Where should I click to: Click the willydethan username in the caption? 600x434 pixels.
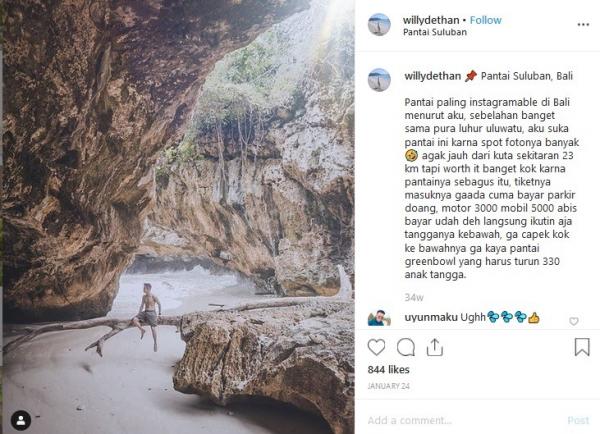click(432, 75)
